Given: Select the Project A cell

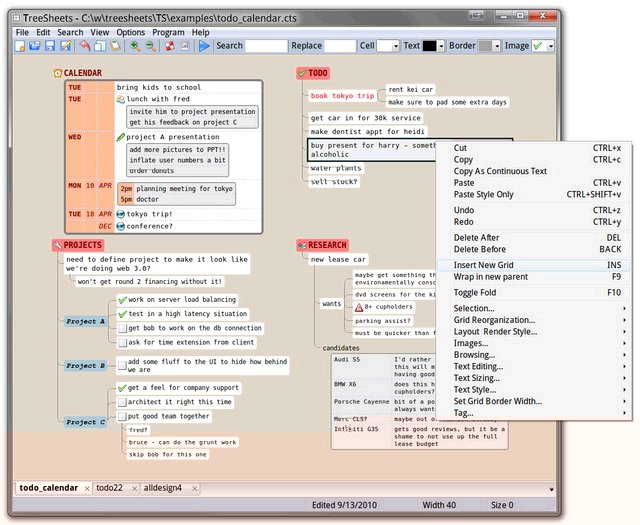Looking at the screenshot, I should pyautogui.click(x=85, y=322).
